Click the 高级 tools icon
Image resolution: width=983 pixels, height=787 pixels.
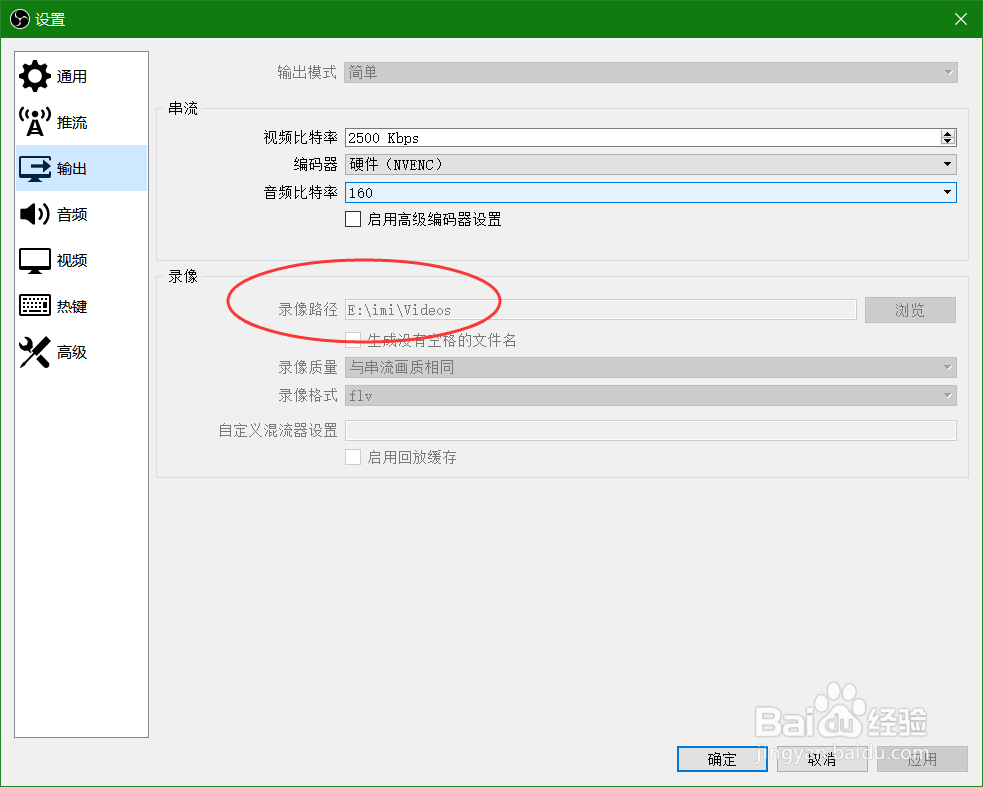pyautogui.click(x=33, y=351)
